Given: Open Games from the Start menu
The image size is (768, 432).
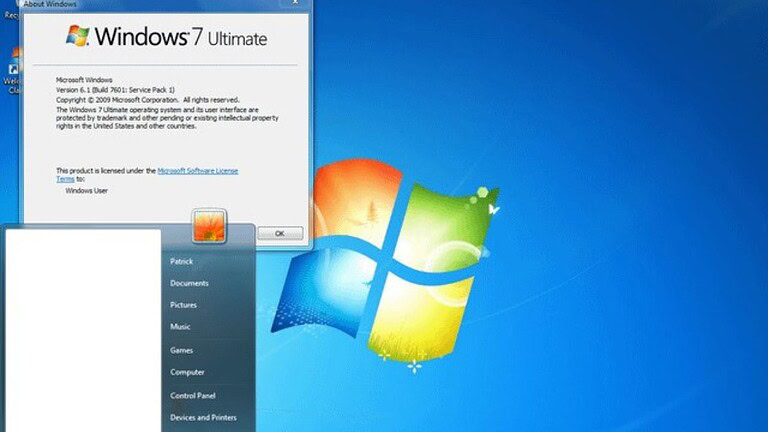Looking at the screenshot, I should [181, 350].
